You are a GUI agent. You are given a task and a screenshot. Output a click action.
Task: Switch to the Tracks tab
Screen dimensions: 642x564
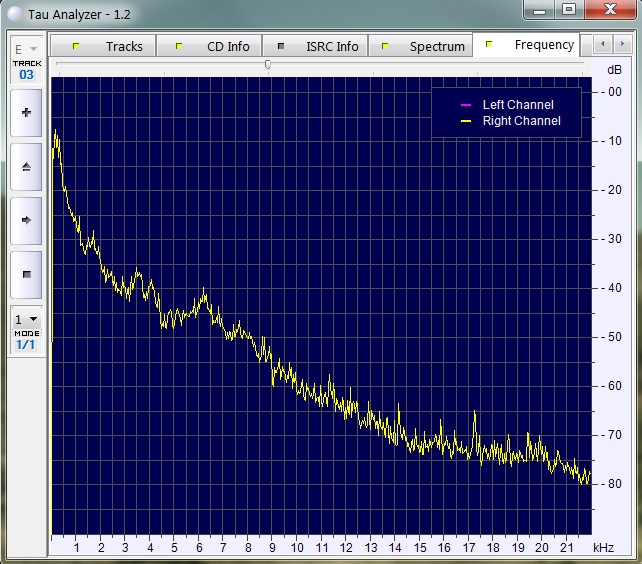tap(110, 46)
